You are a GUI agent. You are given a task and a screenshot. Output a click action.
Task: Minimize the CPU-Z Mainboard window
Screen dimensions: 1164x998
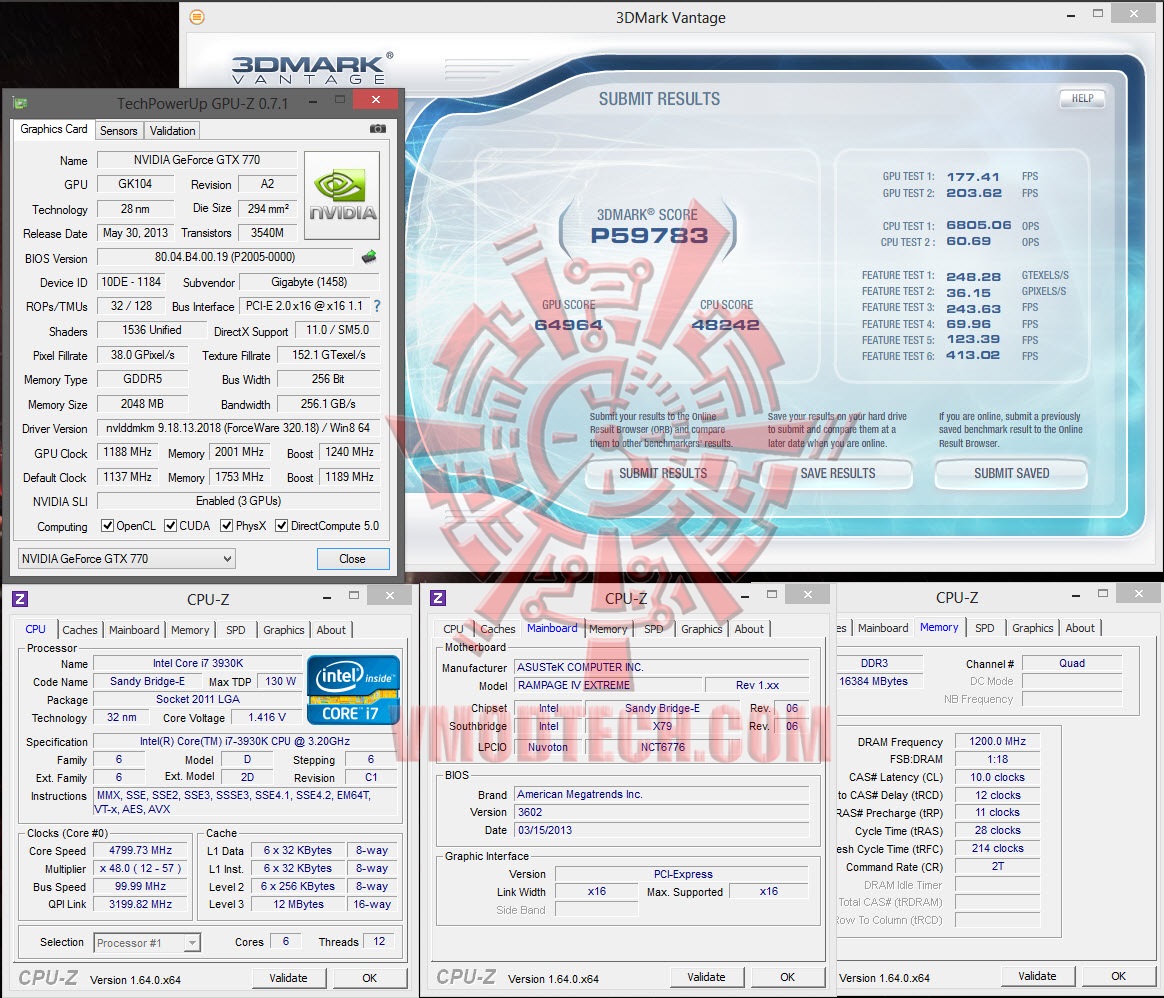click(x=745, y=596)
